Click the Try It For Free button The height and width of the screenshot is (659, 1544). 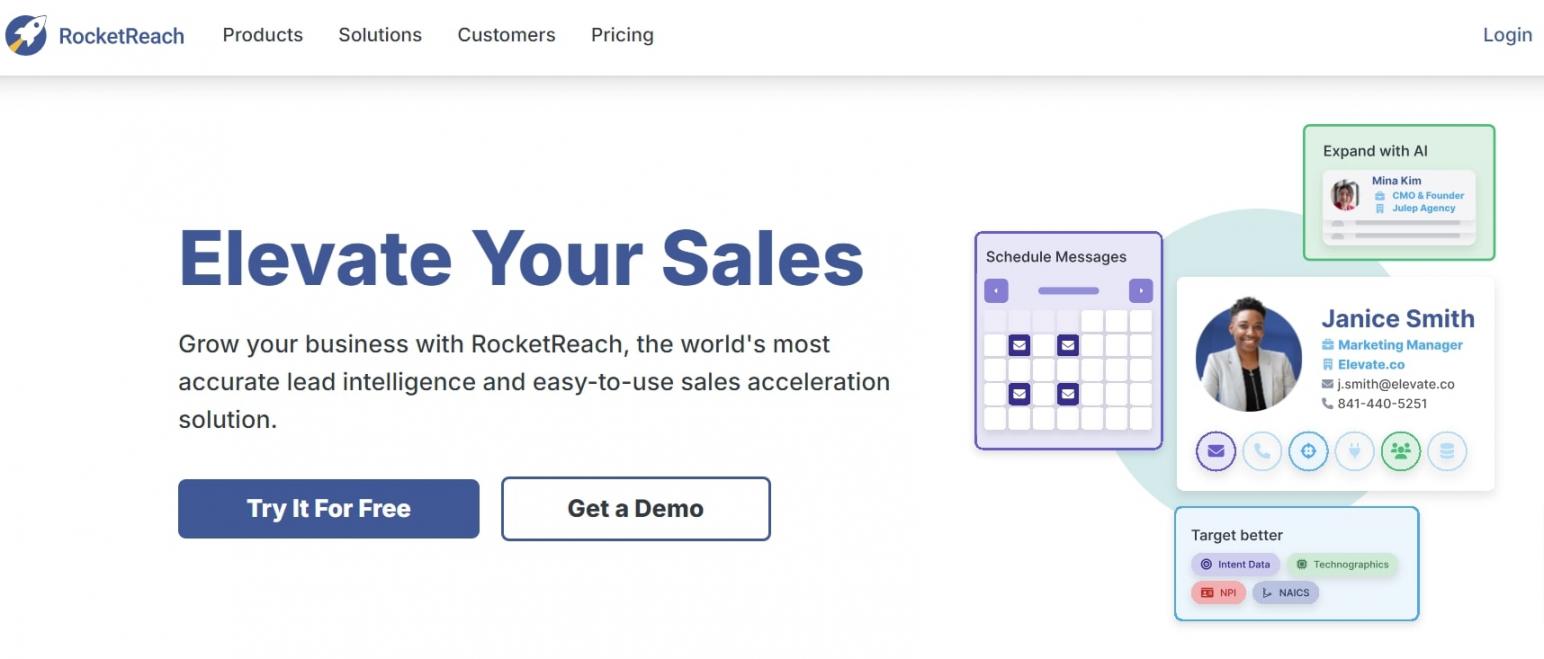pos(328,509)
